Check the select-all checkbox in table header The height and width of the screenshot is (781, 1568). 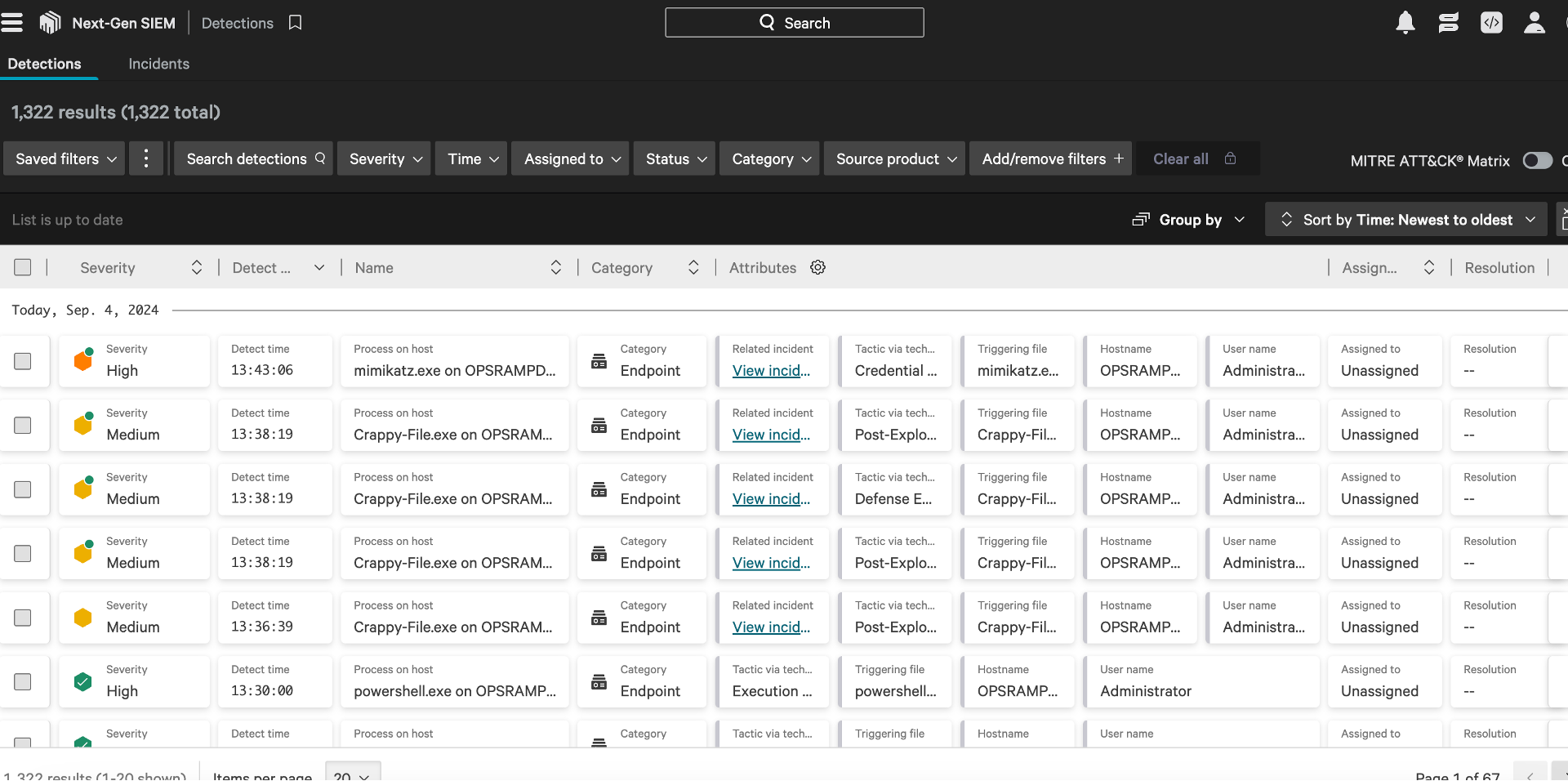tap(23, 267)
